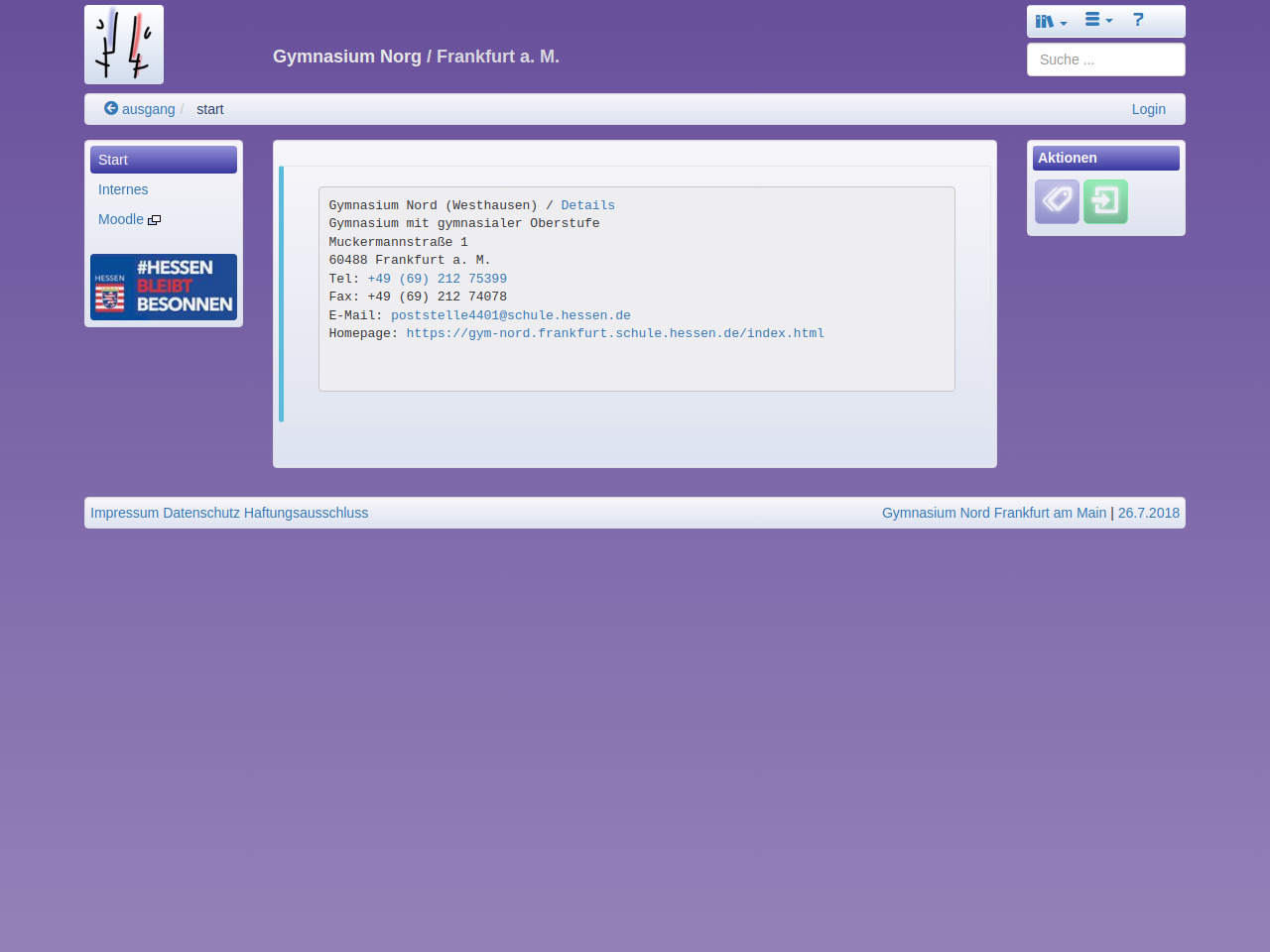Open Impressum in the footer

(124, 513)
